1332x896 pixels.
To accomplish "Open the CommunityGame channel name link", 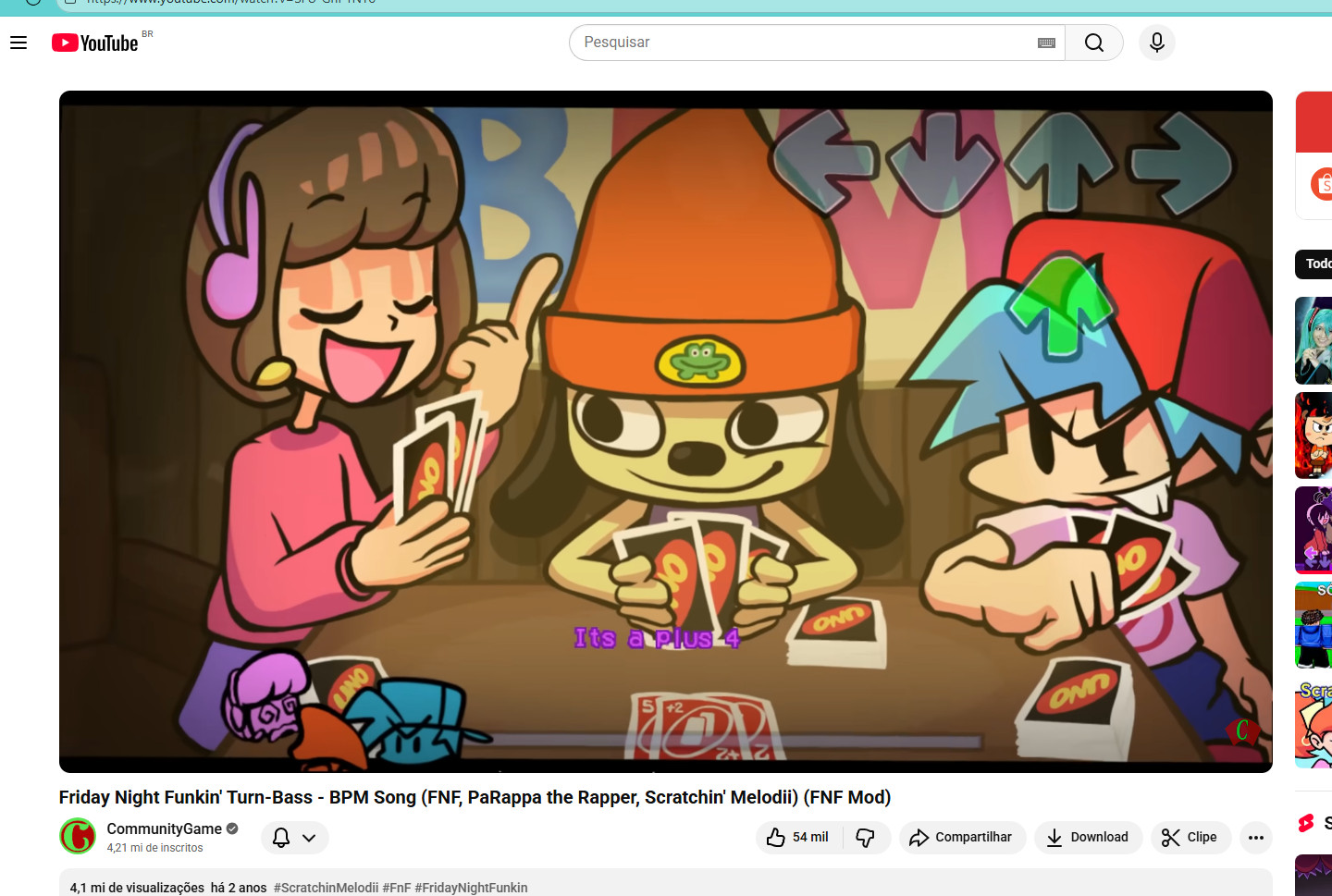I will coord(164,828).
